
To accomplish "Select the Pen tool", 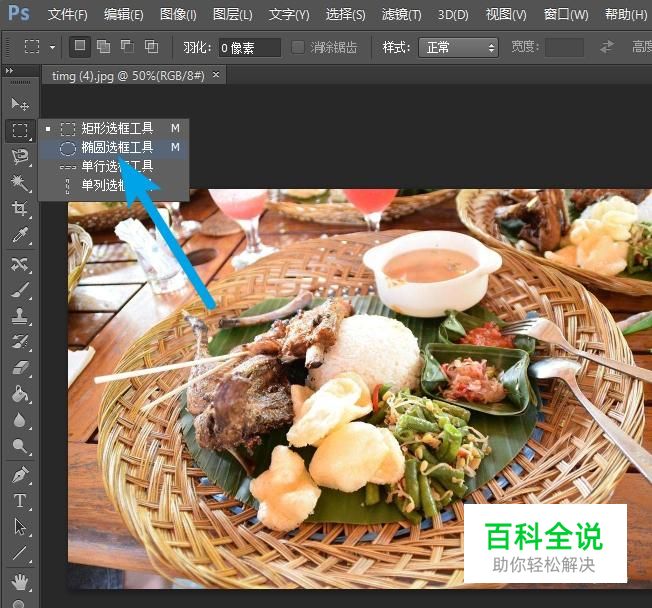I will pyautogui.click(x=20, y=475).
